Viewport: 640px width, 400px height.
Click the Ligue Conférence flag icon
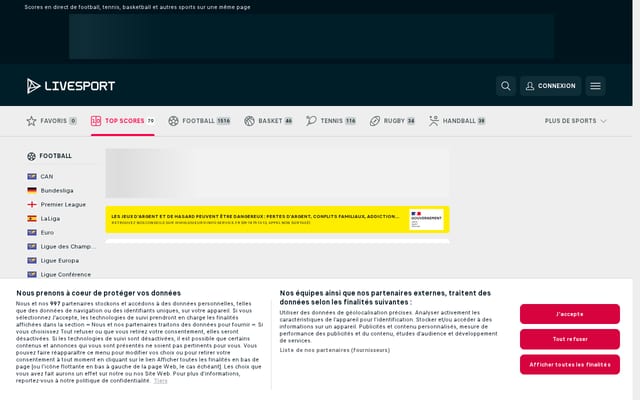(32, 274)
